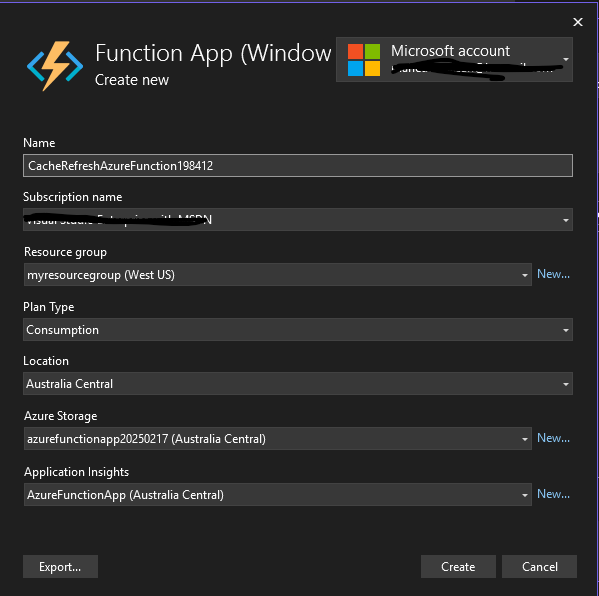
Task: Expand the Microsoft account dropdown arrow
Action: pyautogui.click(x=566, y=59)
